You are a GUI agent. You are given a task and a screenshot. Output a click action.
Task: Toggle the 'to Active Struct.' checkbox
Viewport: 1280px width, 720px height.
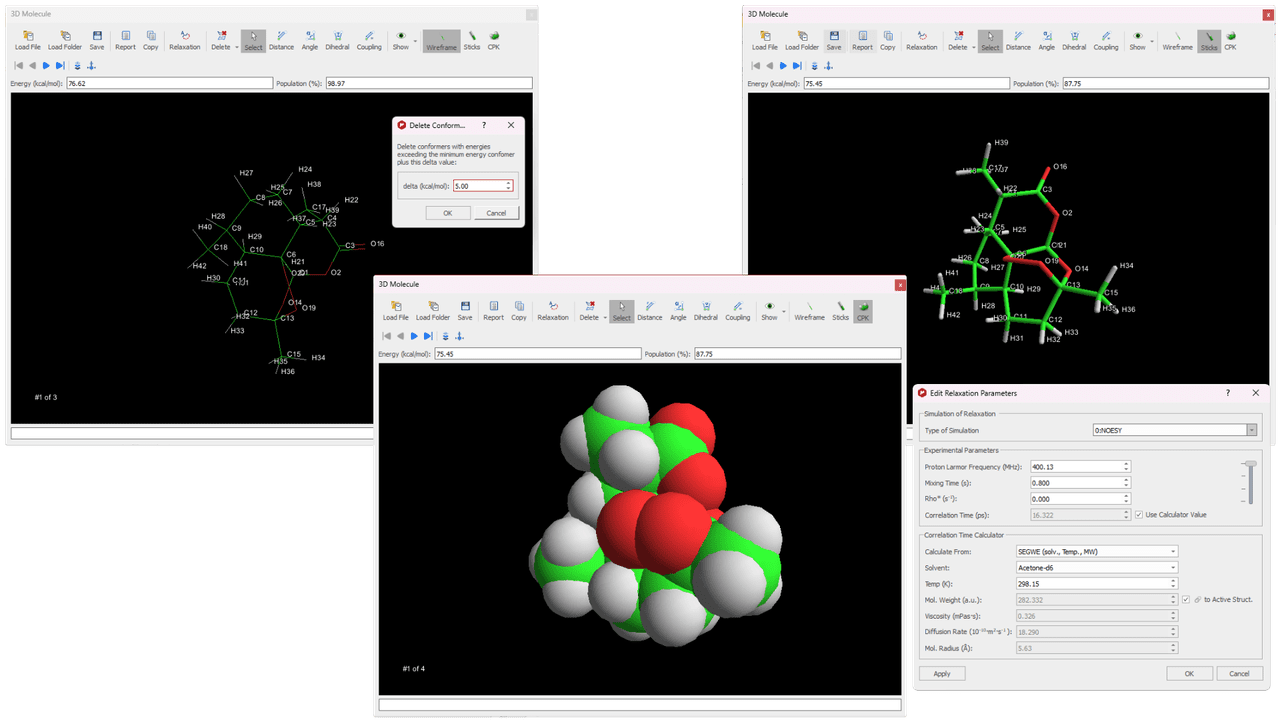[1186, 599]
